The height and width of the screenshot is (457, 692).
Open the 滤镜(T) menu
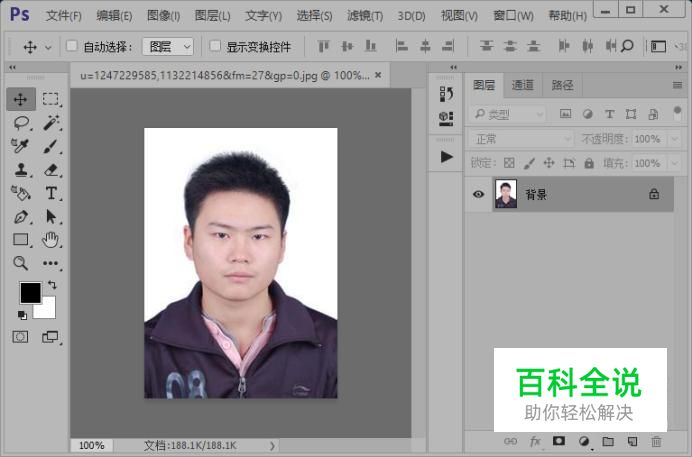tap(365, 16)
